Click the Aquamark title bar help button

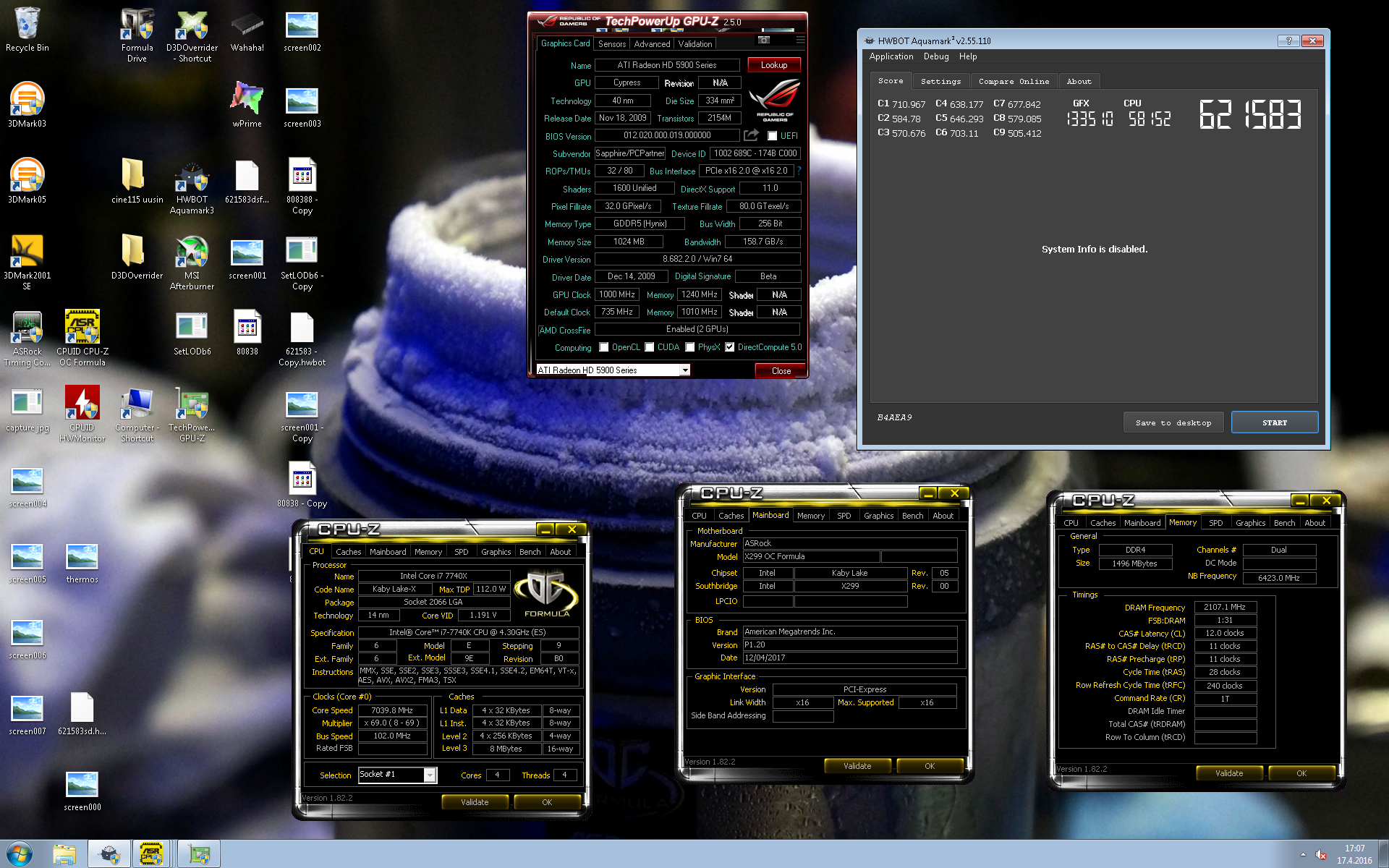coord(1288,41)
